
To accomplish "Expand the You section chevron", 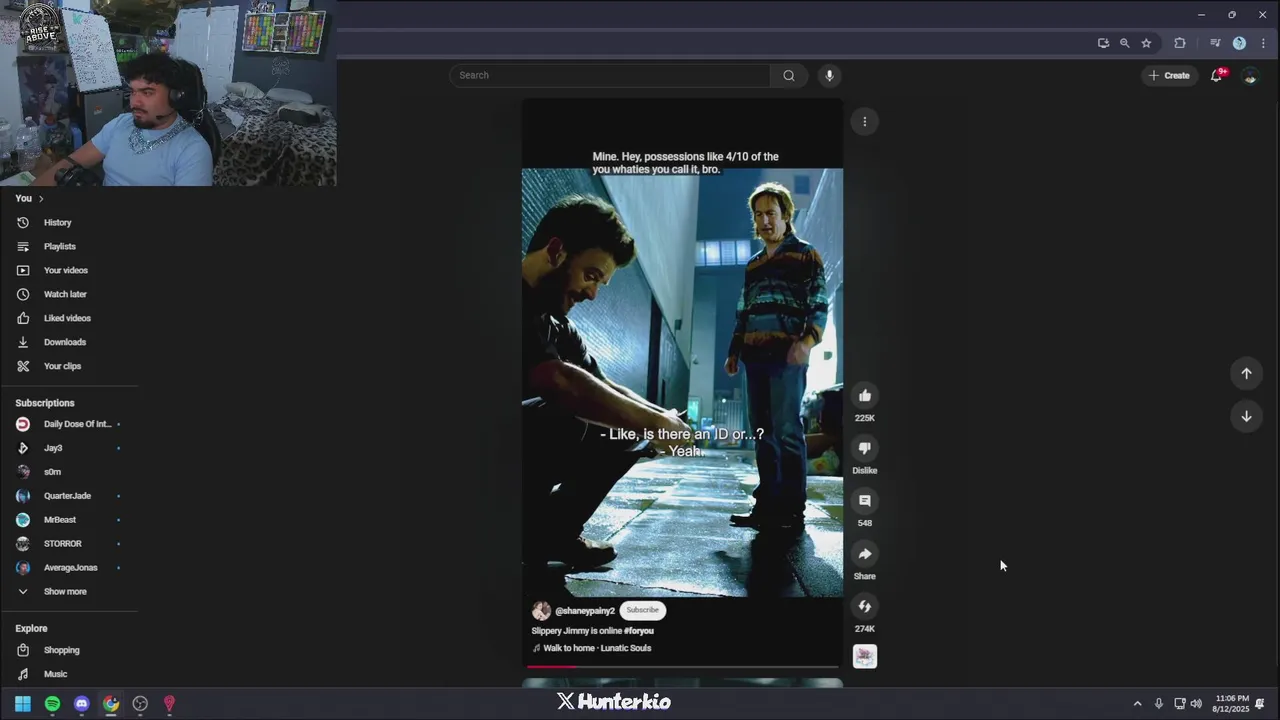I will pyautogui.click(x=41, y=198).
